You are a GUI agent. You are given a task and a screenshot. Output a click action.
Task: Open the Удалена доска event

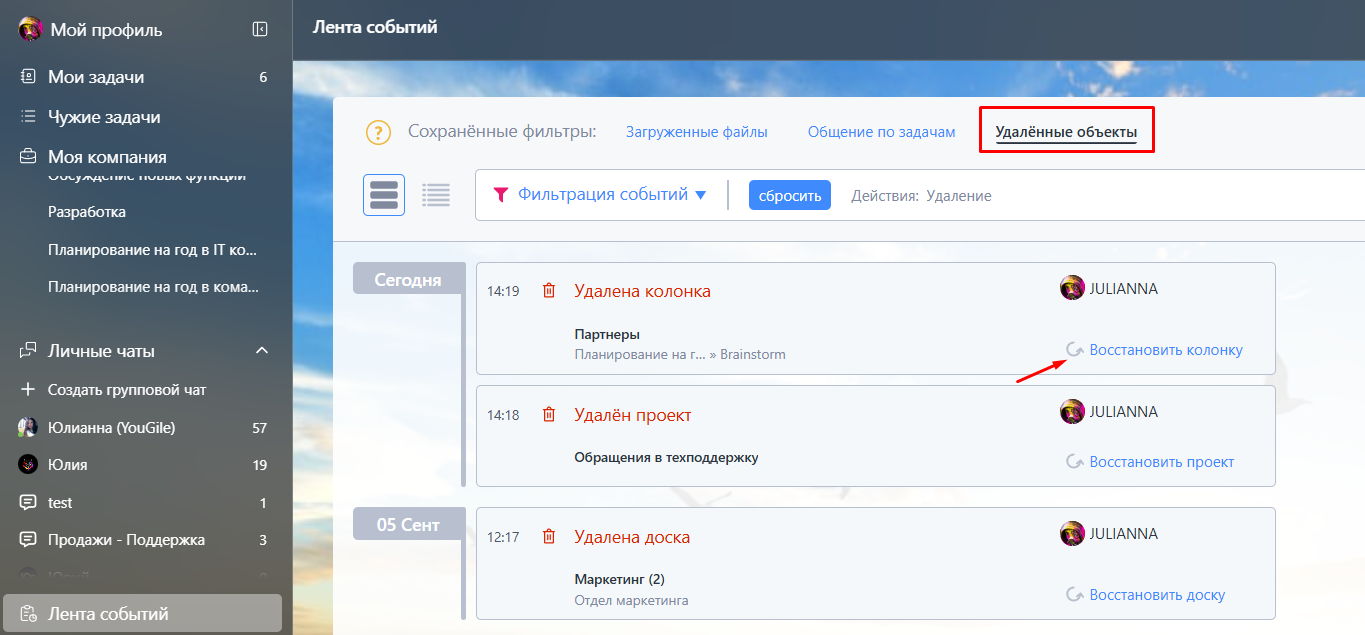(632, 537)
